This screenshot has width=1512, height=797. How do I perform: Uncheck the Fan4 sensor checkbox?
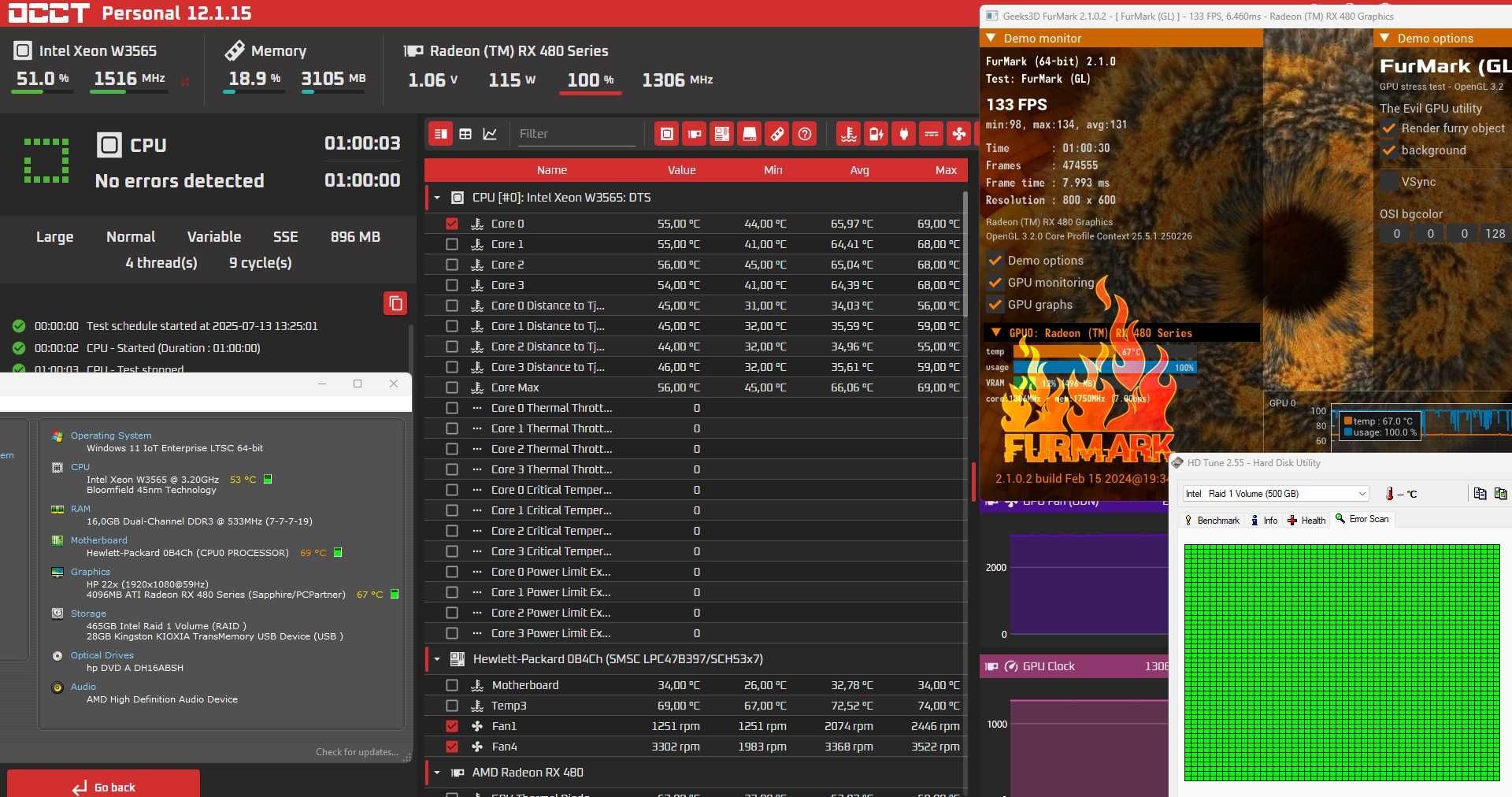[x=452, y=747]
